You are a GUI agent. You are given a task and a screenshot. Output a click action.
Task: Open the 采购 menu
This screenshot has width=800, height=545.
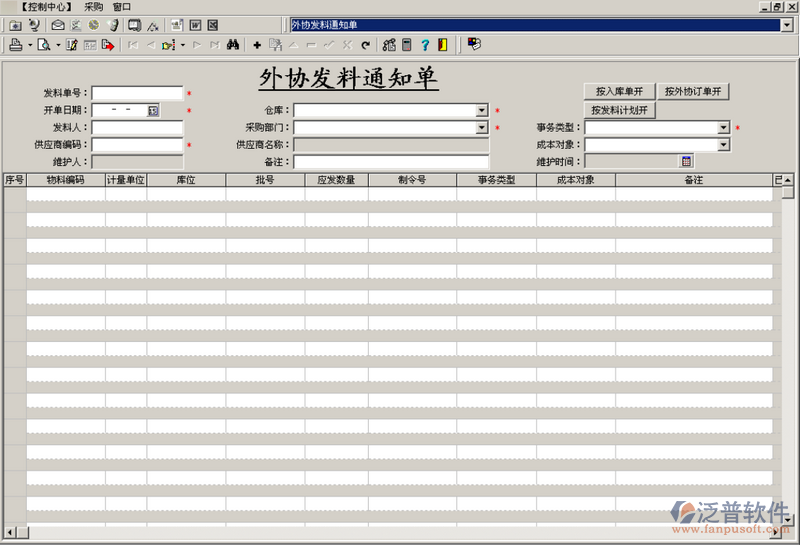tap(93, 7)
